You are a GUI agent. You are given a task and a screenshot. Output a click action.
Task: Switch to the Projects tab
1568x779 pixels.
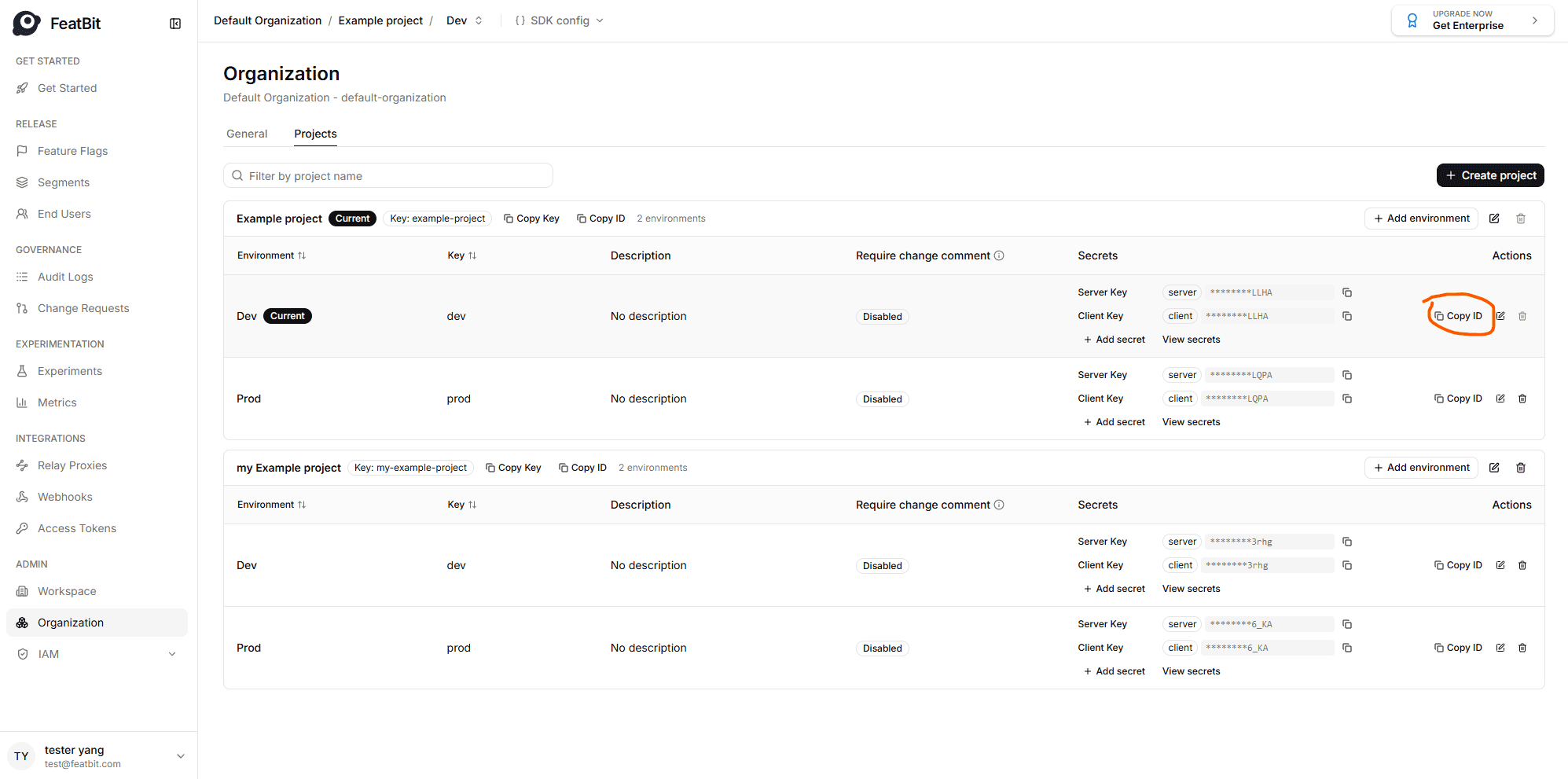315,134
